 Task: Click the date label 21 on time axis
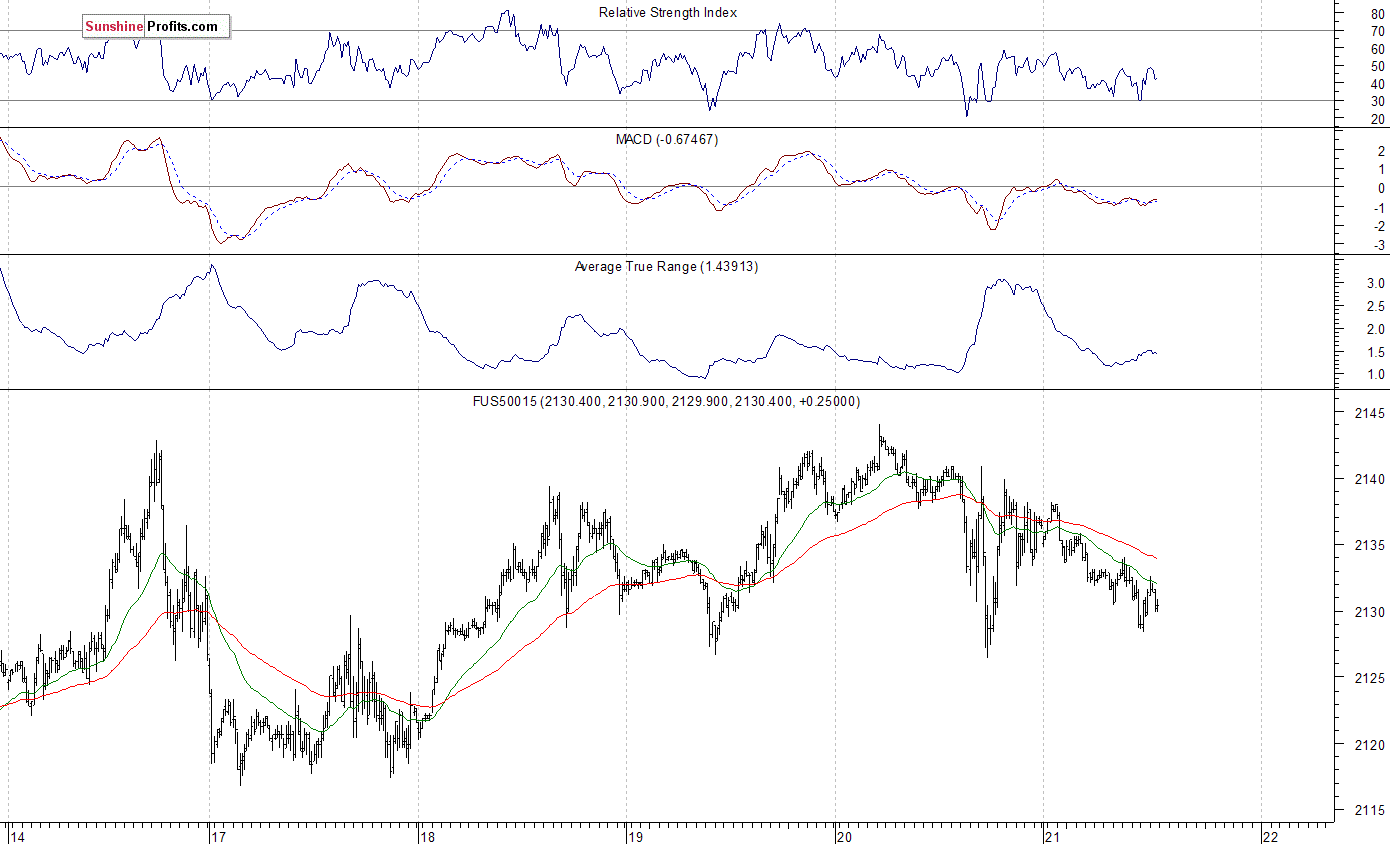point(1052,835)
